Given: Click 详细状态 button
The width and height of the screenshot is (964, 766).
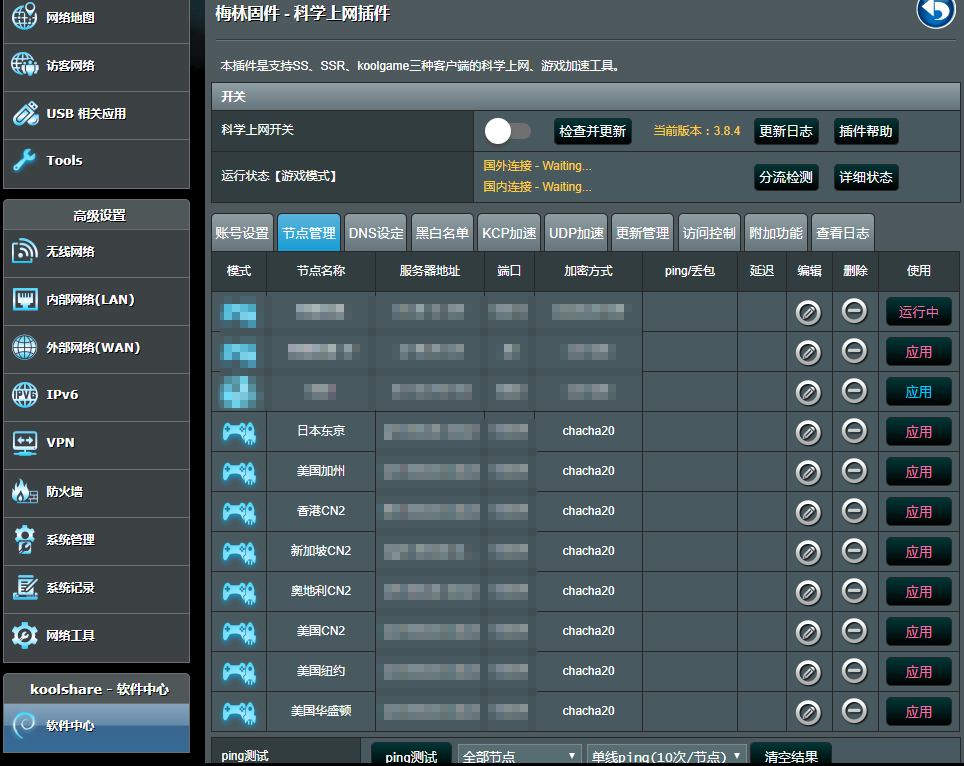Looking at the screenshot, I should click(x=866, y=178).
